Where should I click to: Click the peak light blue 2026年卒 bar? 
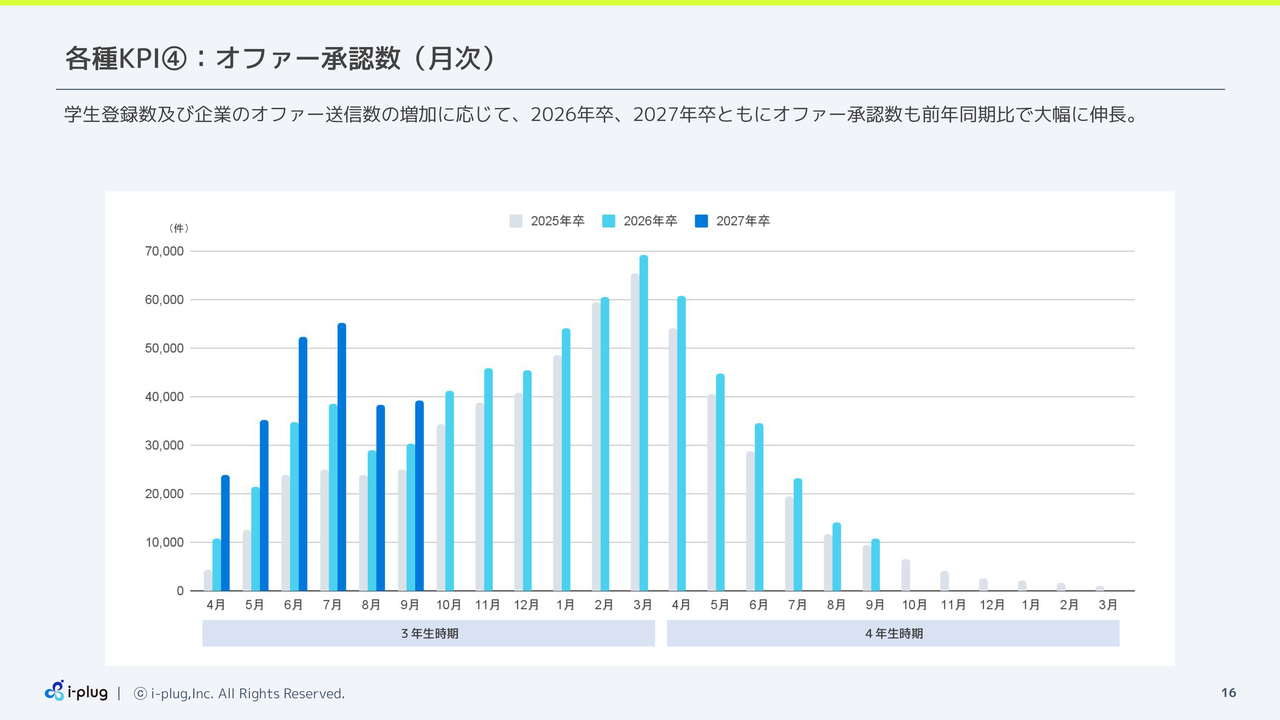click(644, 423)
